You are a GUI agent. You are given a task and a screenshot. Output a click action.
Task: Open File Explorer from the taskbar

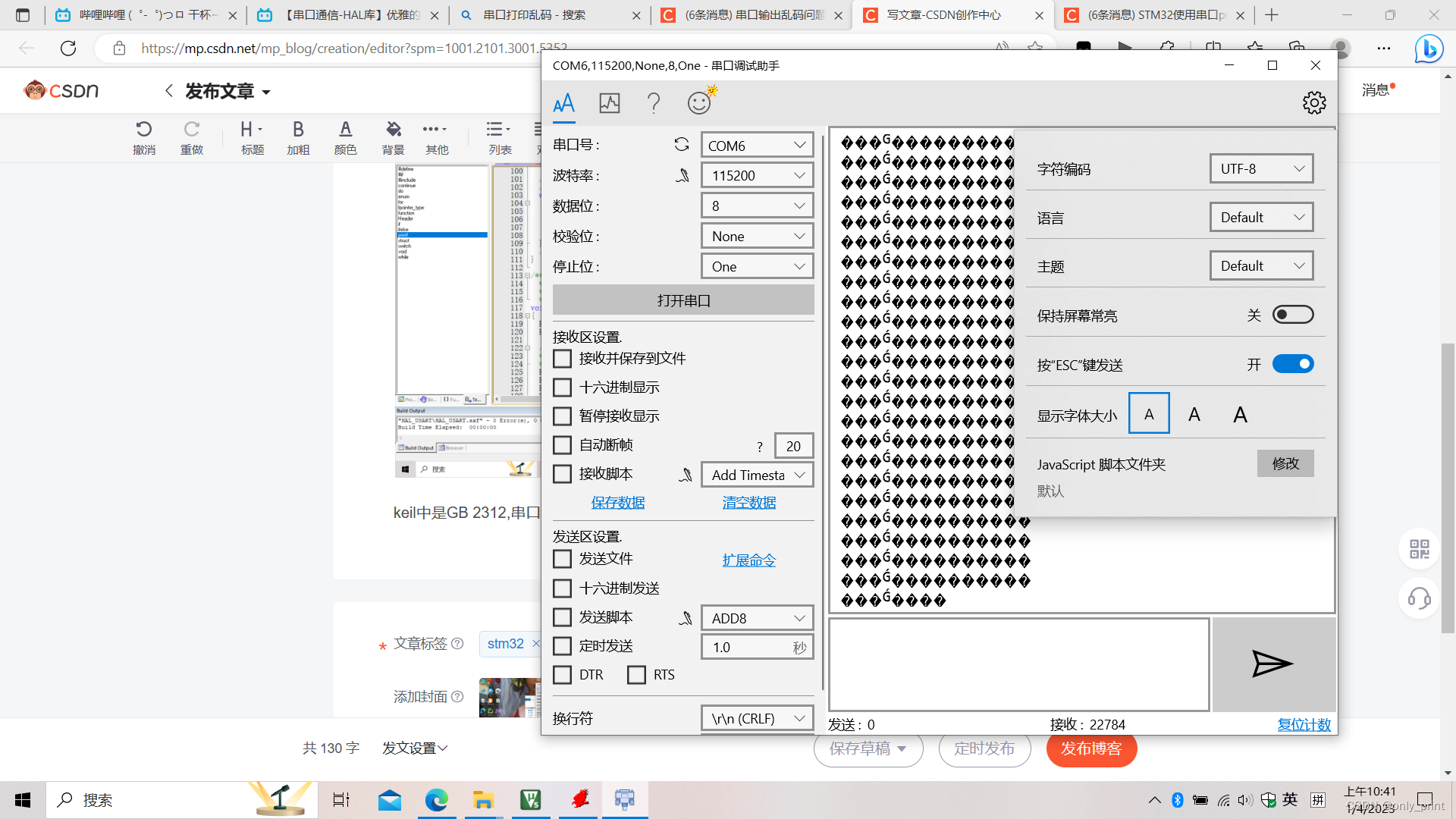coord(483,800)
